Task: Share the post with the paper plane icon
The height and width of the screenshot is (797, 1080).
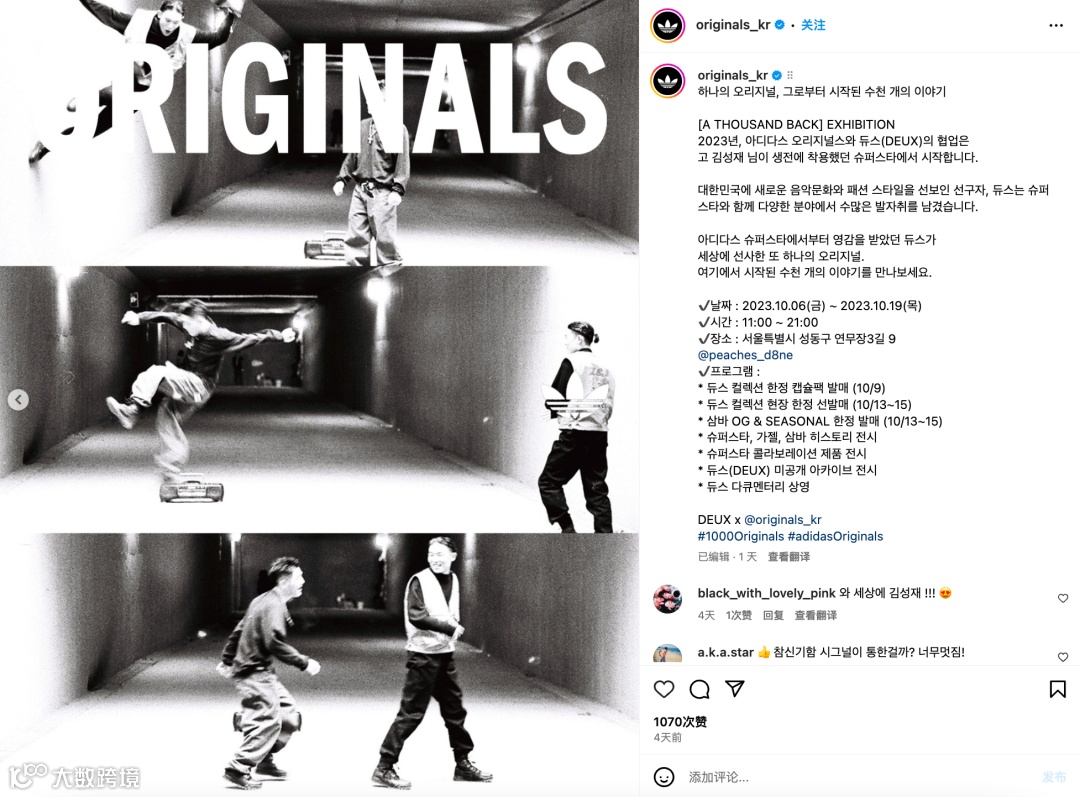Action: click(x=735, y=689)
